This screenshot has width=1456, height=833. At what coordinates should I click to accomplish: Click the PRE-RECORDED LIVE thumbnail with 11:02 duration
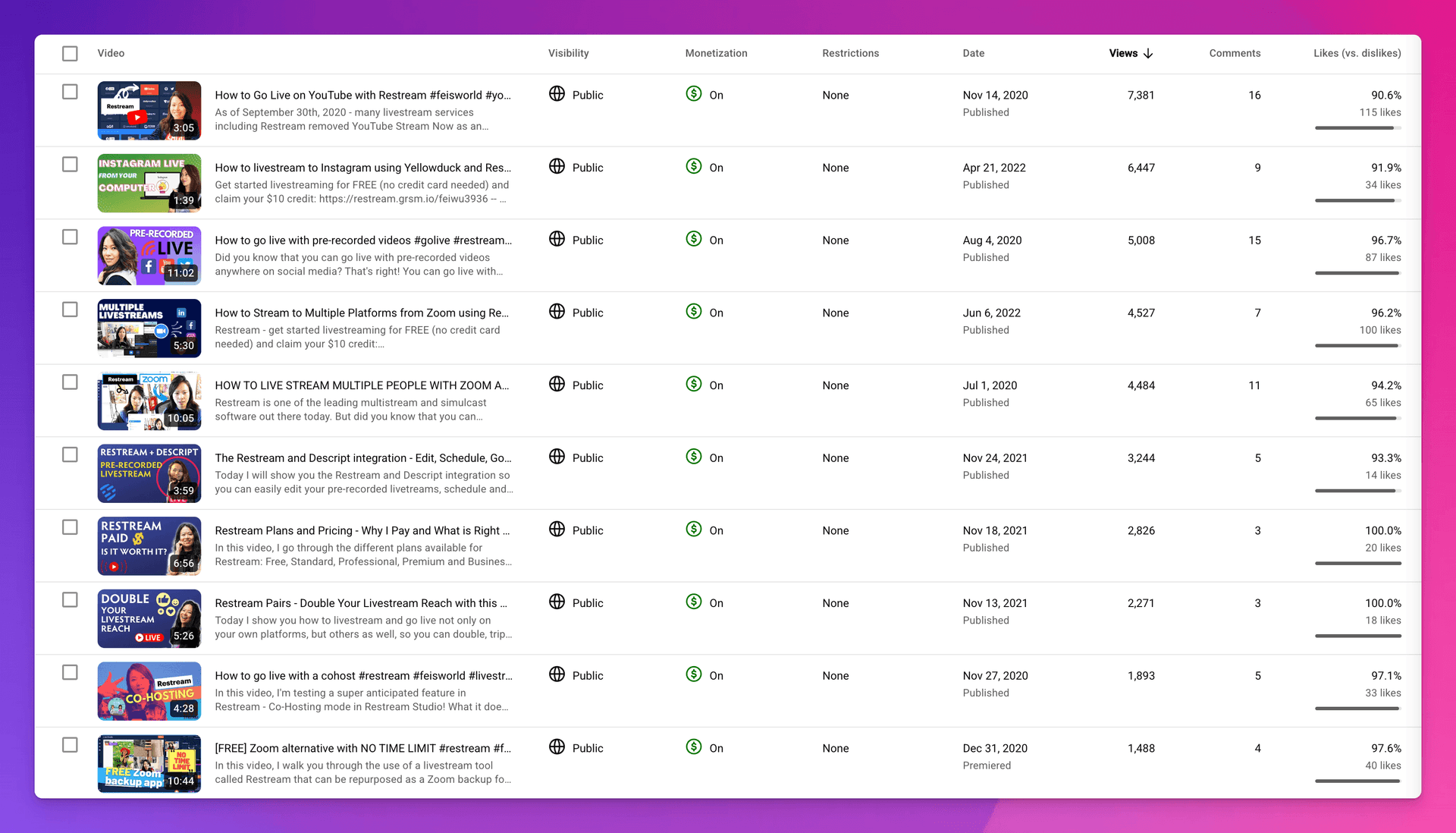(x=149, y=256)
